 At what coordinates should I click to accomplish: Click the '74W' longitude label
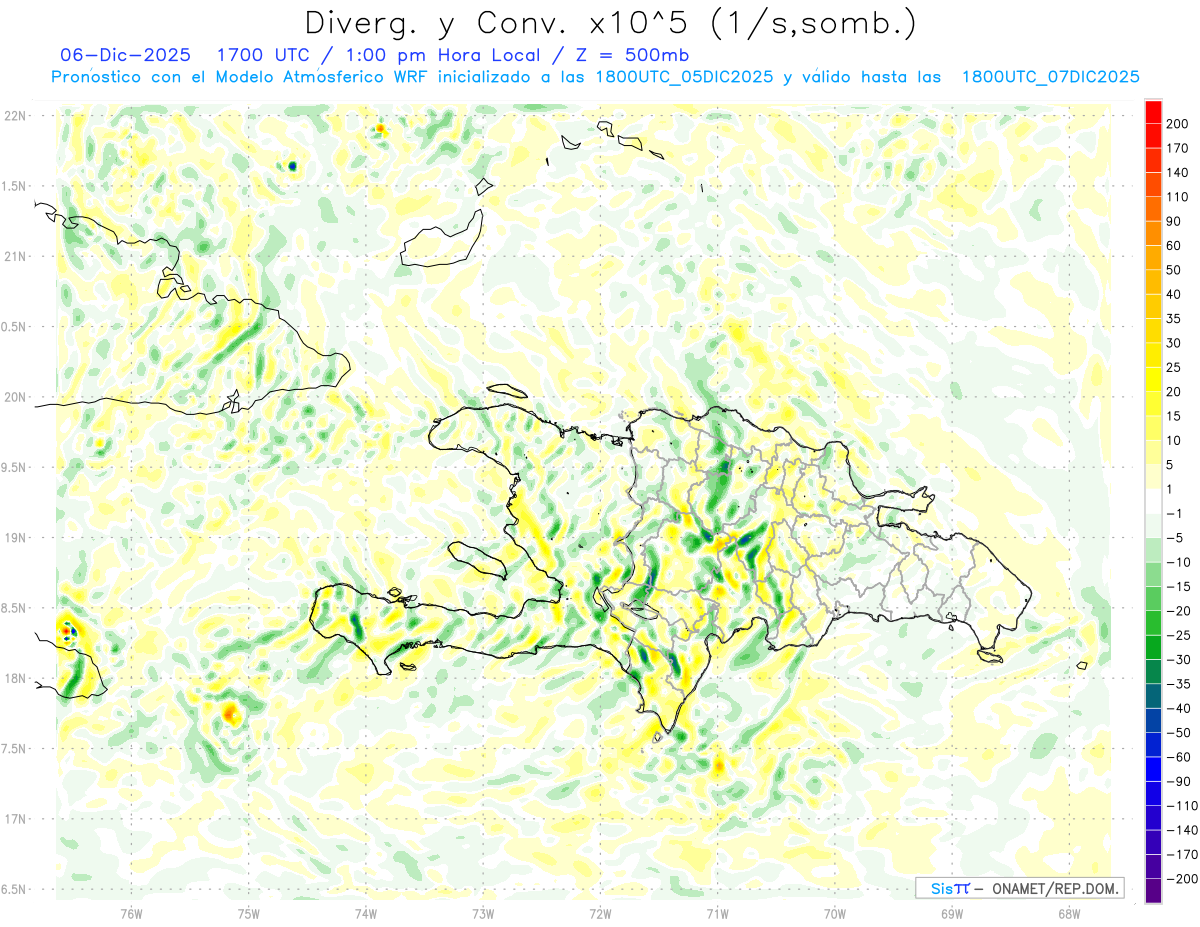pyautogui.click(x=365, y=914)
